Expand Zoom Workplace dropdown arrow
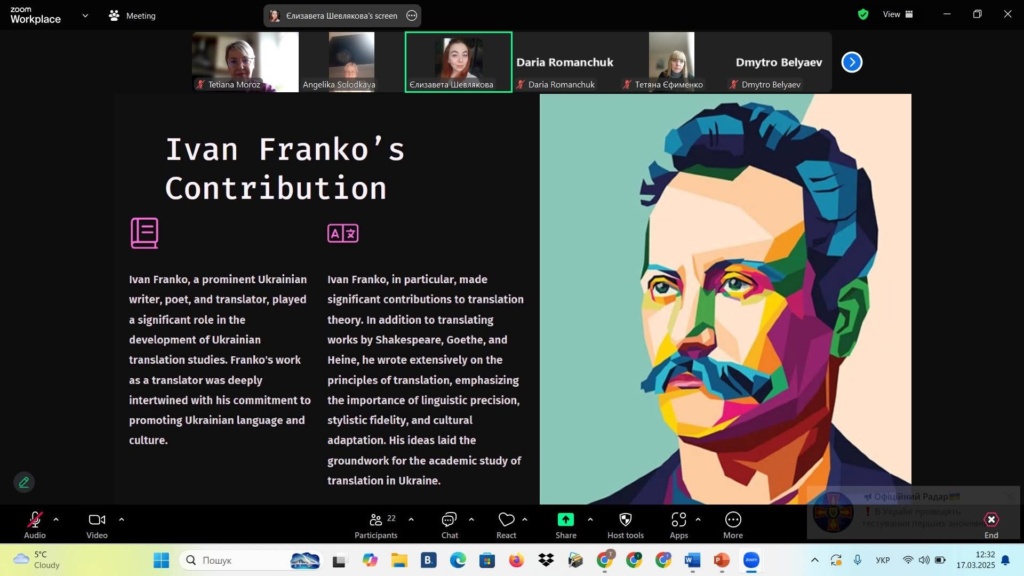 pyautogui.click(x=85, y=16)
